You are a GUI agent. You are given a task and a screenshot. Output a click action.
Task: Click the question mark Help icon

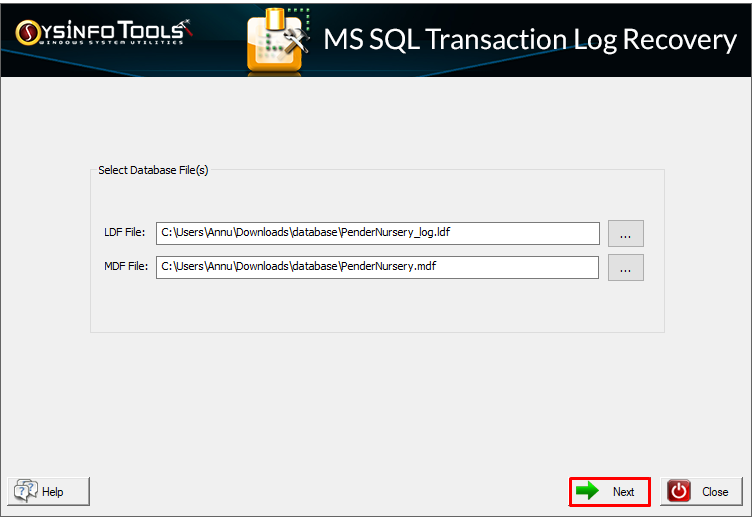(x=26, y=491)
